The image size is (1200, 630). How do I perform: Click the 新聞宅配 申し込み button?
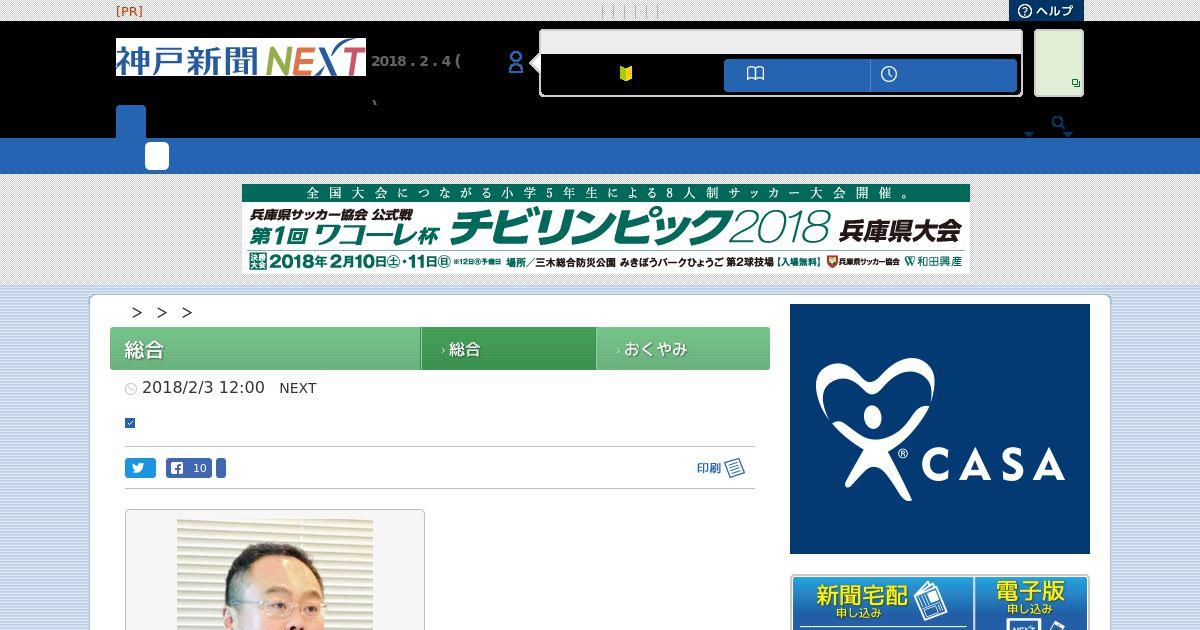click(x=883, y=602)
